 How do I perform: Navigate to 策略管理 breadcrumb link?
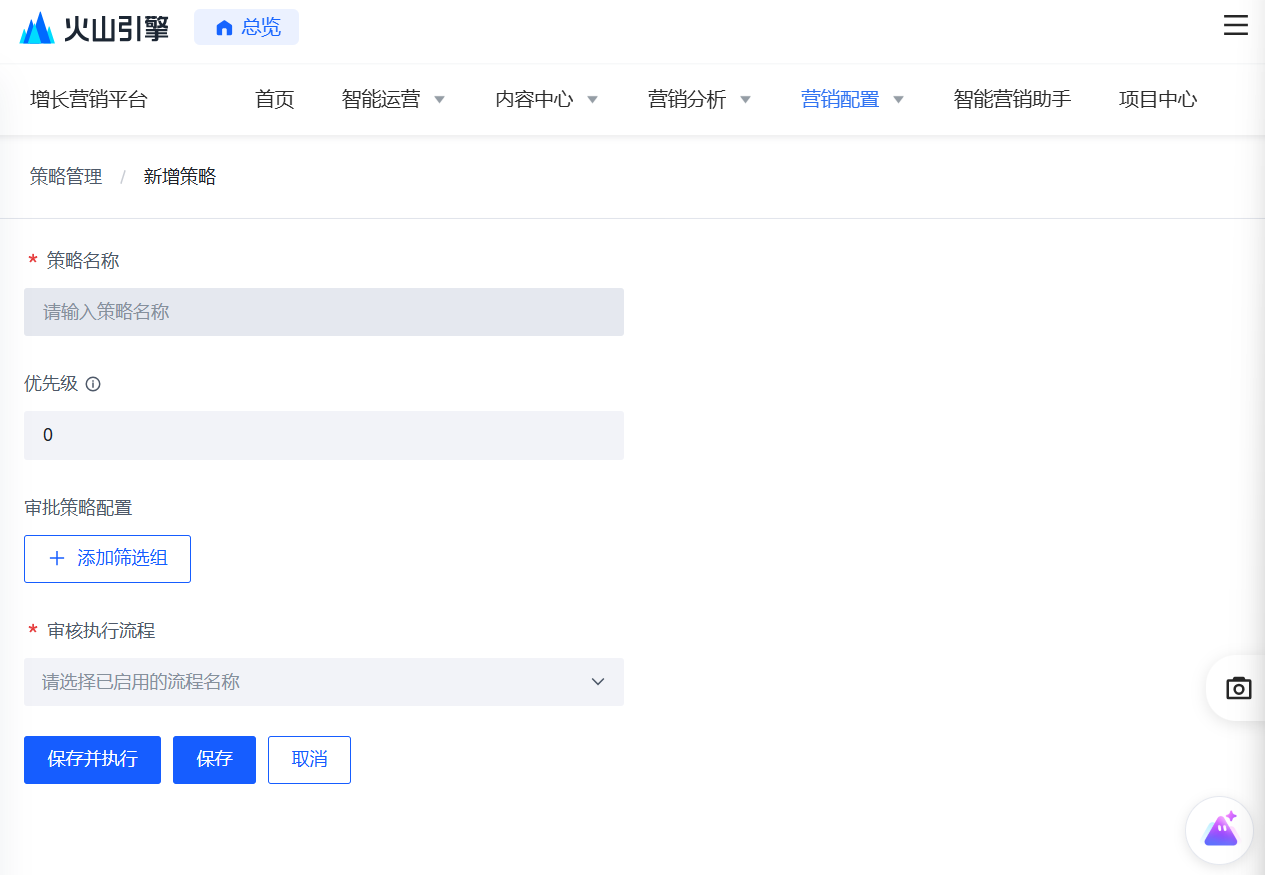(66, 177)
